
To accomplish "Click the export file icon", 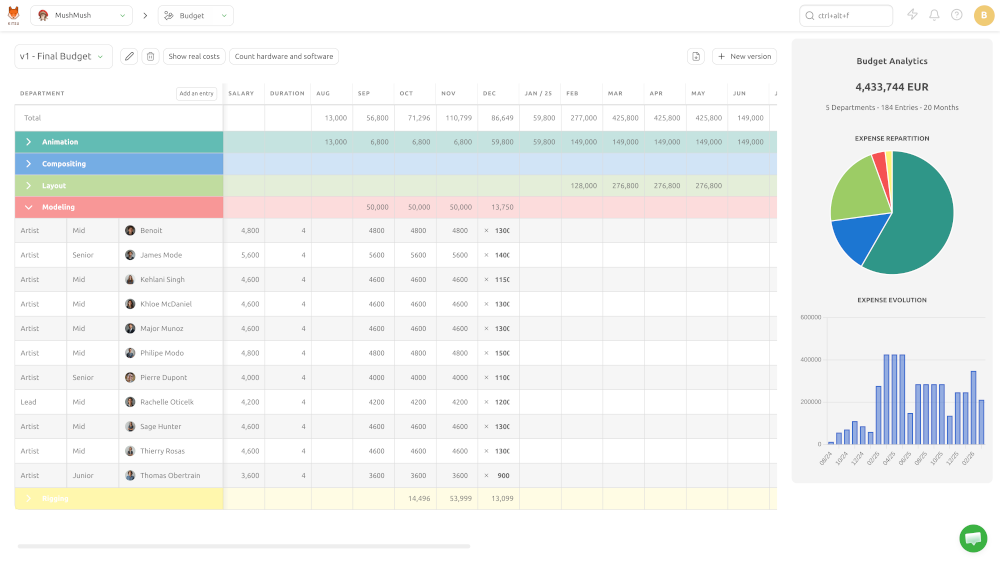I will pyautogui.click(x=696, y=56).
